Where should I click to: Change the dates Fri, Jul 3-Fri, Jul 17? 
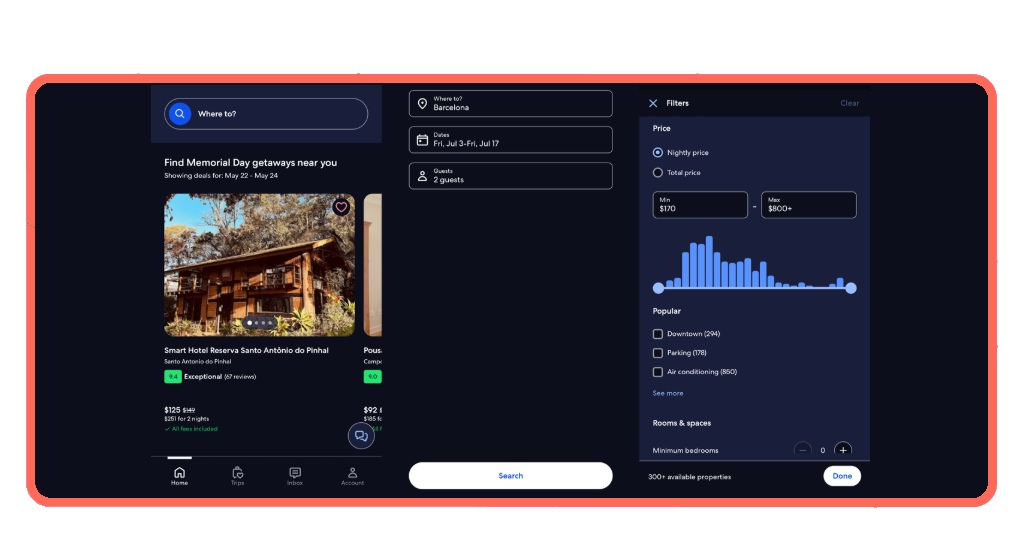511,140
